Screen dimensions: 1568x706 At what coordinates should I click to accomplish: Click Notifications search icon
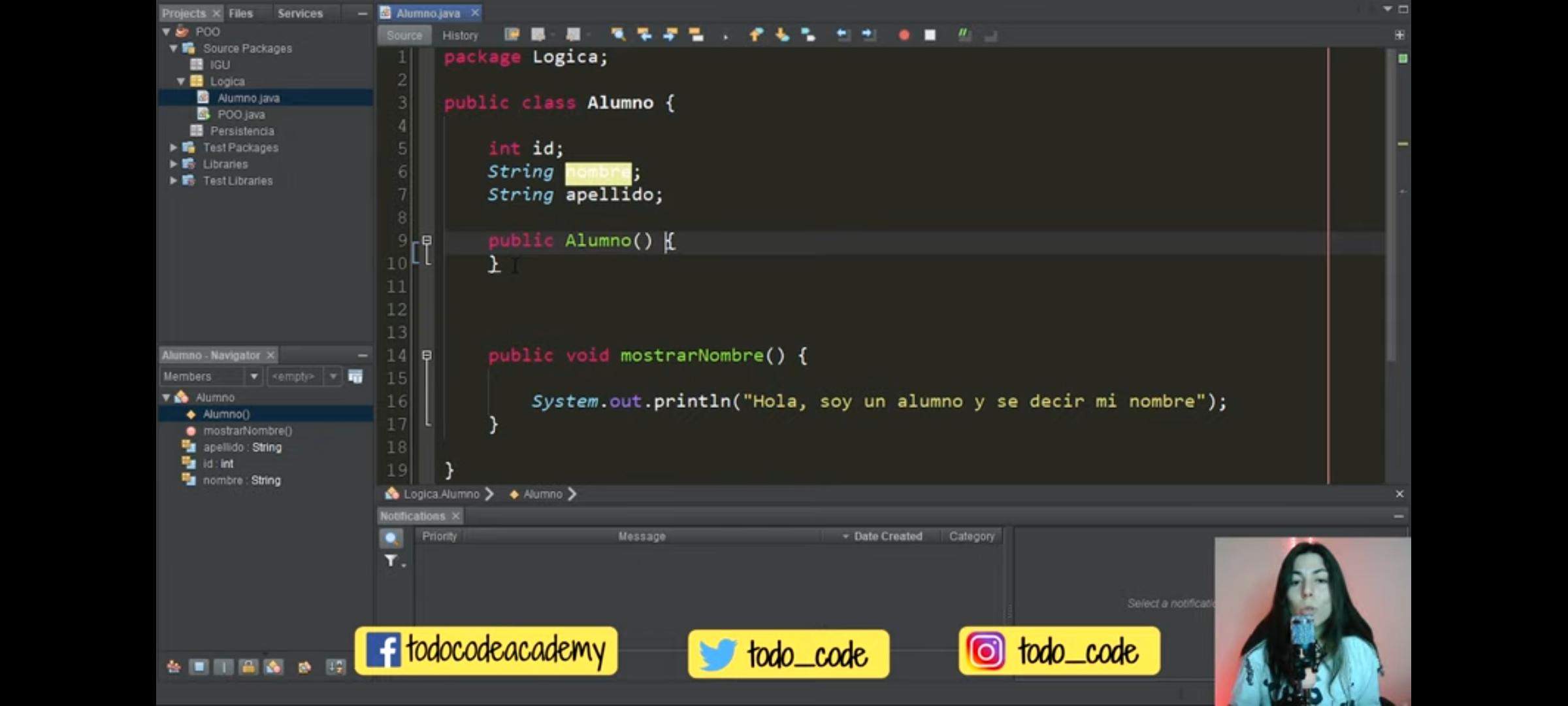coord(391,538)
